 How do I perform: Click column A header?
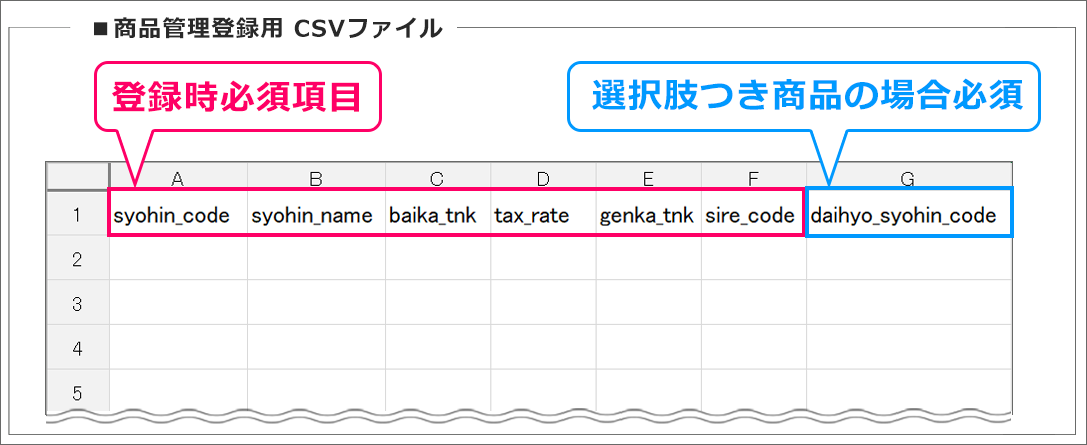(178, 178)
